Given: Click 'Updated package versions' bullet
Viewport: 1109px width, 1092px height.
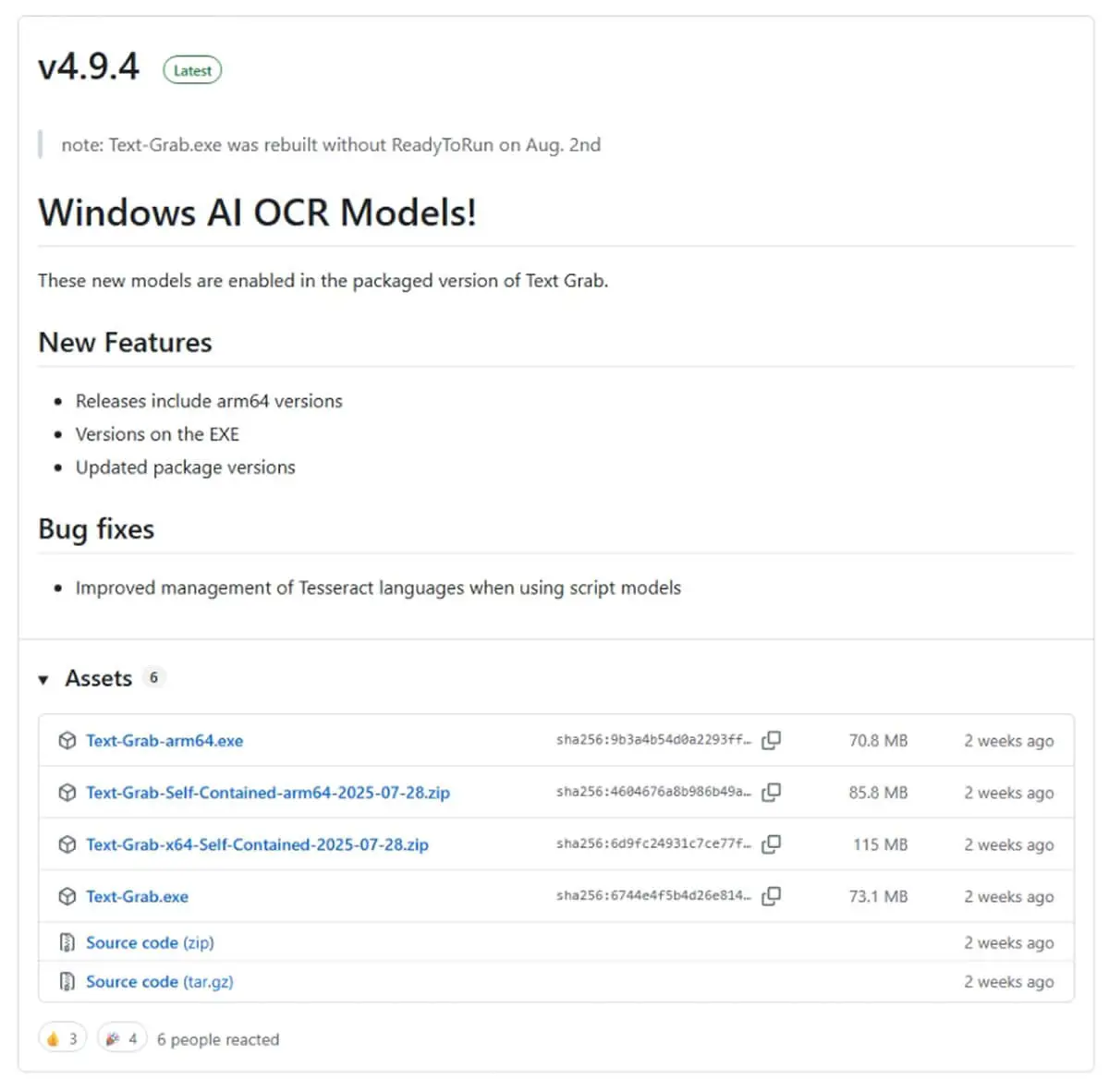Looking at the screenshot, I should pos(185,467).
